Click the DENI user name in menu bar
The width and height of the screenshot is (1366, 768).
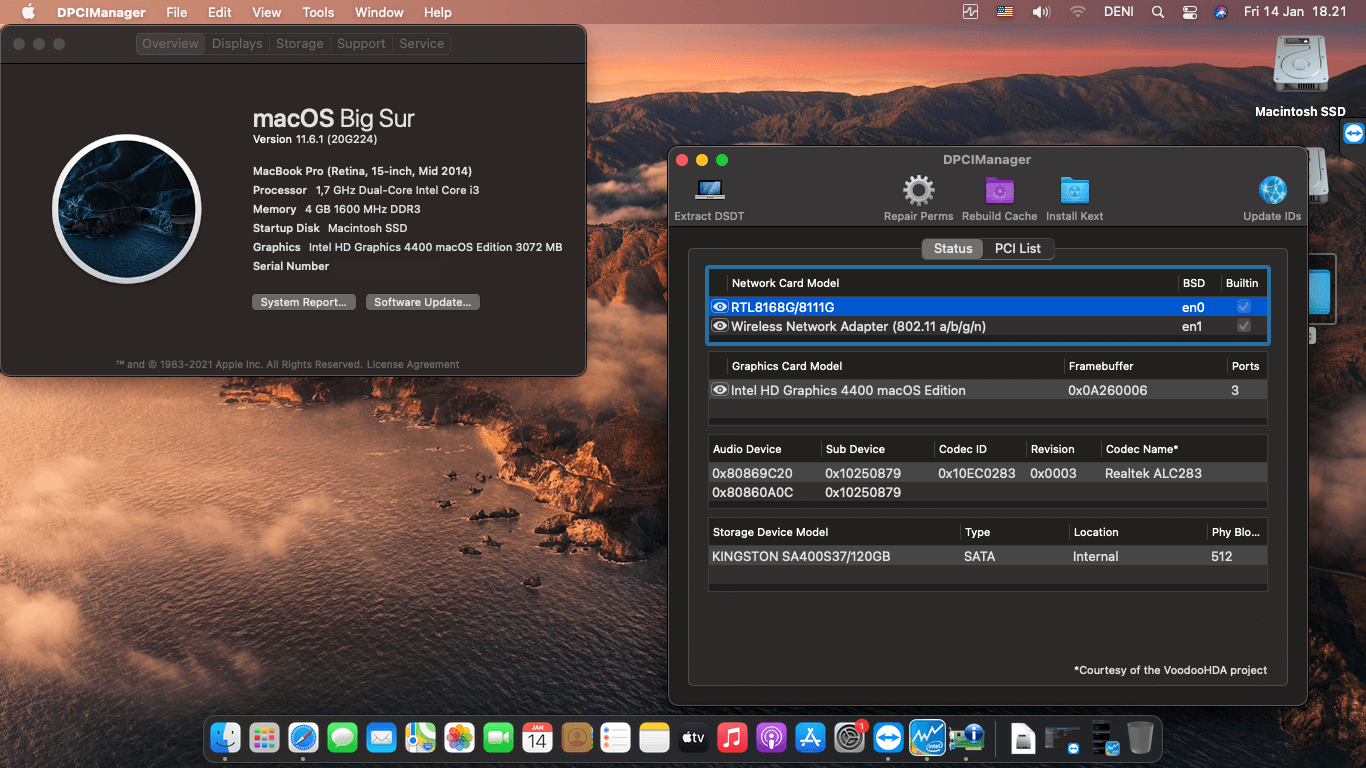[1119, 12]
